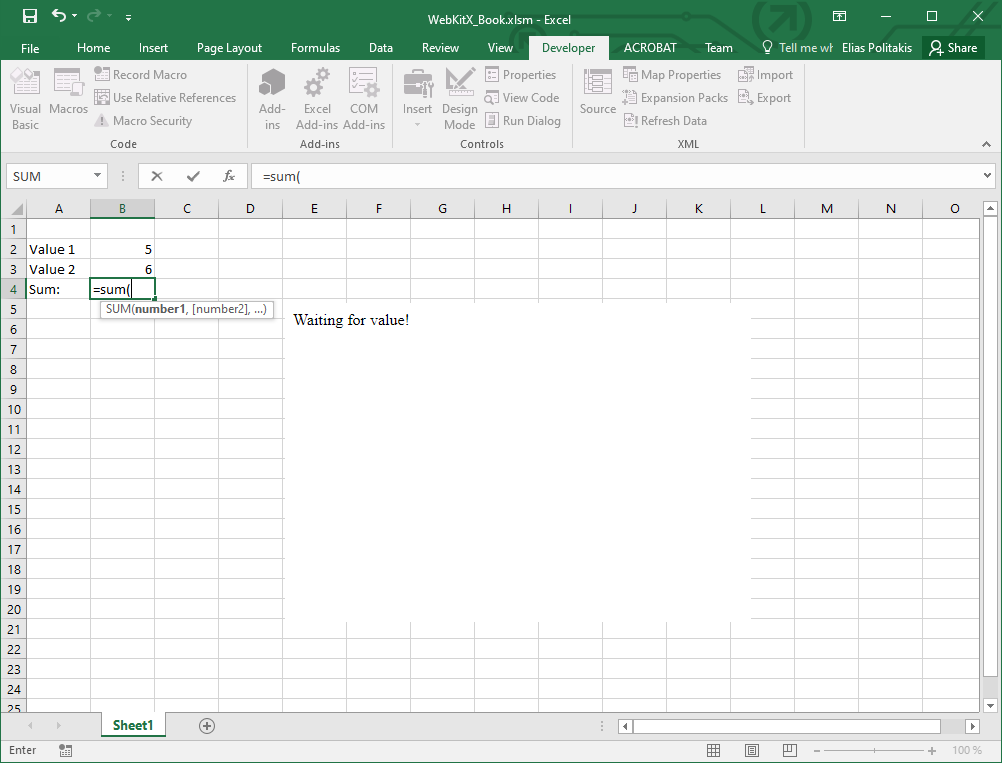This screenshot has width=1002, height=763.
Task: Switch to the Home tab
Action: click(x=93, y=48)
